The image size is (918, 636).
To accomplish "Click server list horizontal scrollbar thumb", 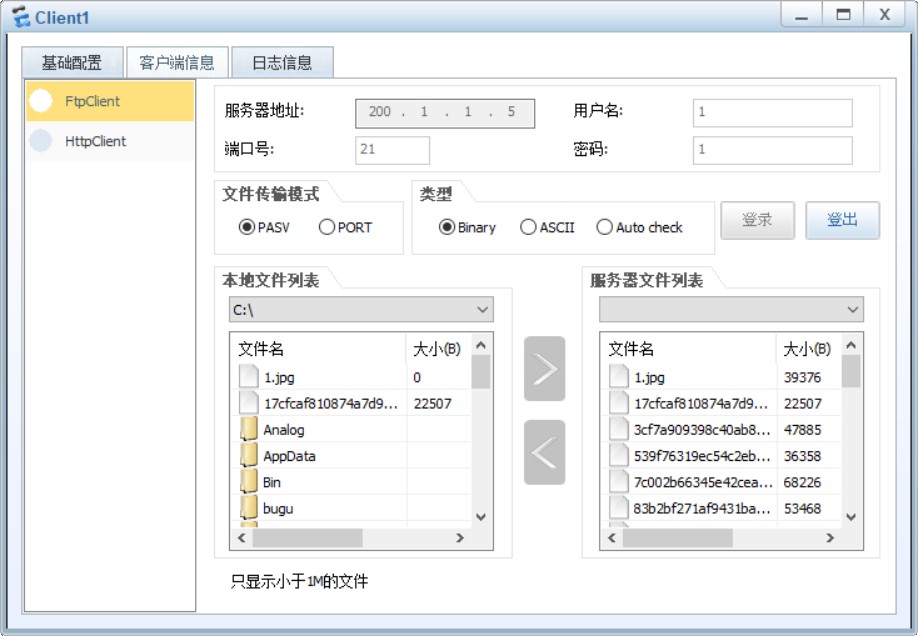I will click(677, 538).
